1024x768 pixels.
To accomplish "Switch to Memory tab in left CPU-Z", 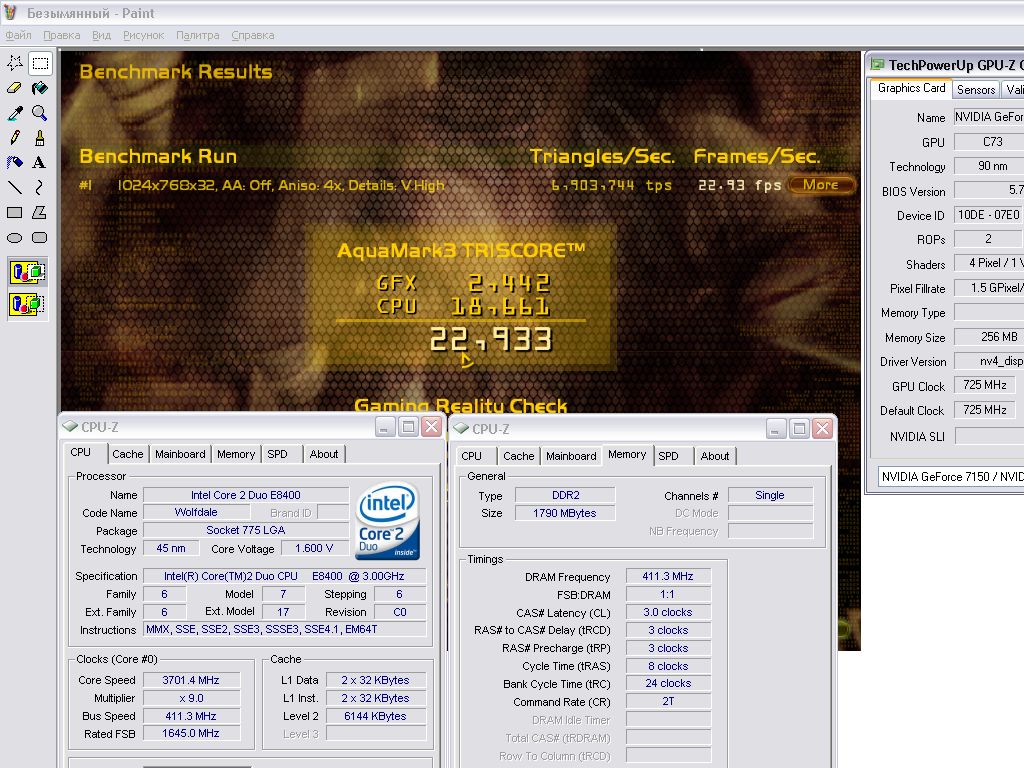I will (x=236, y=454).
